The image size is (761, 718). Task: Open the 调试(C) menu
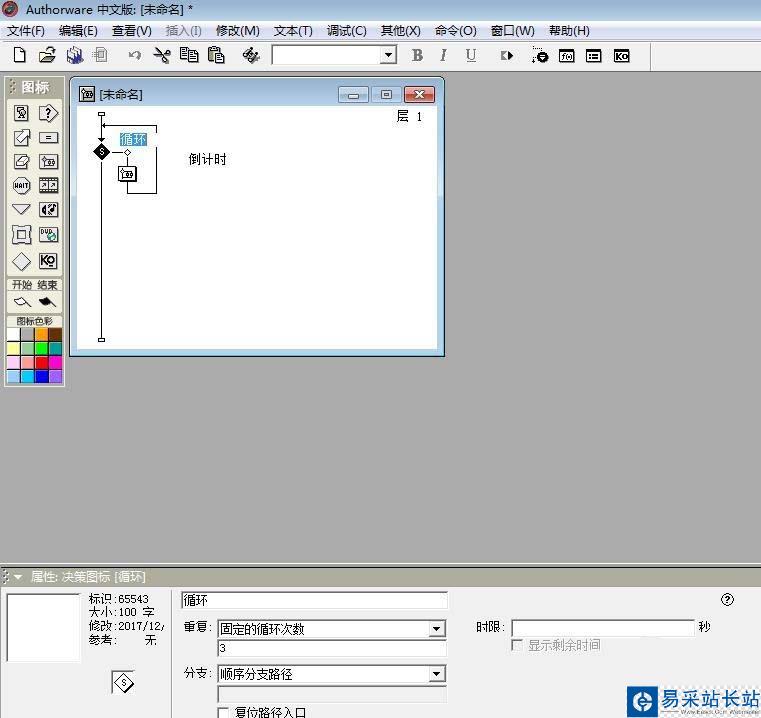pos(346,31)
